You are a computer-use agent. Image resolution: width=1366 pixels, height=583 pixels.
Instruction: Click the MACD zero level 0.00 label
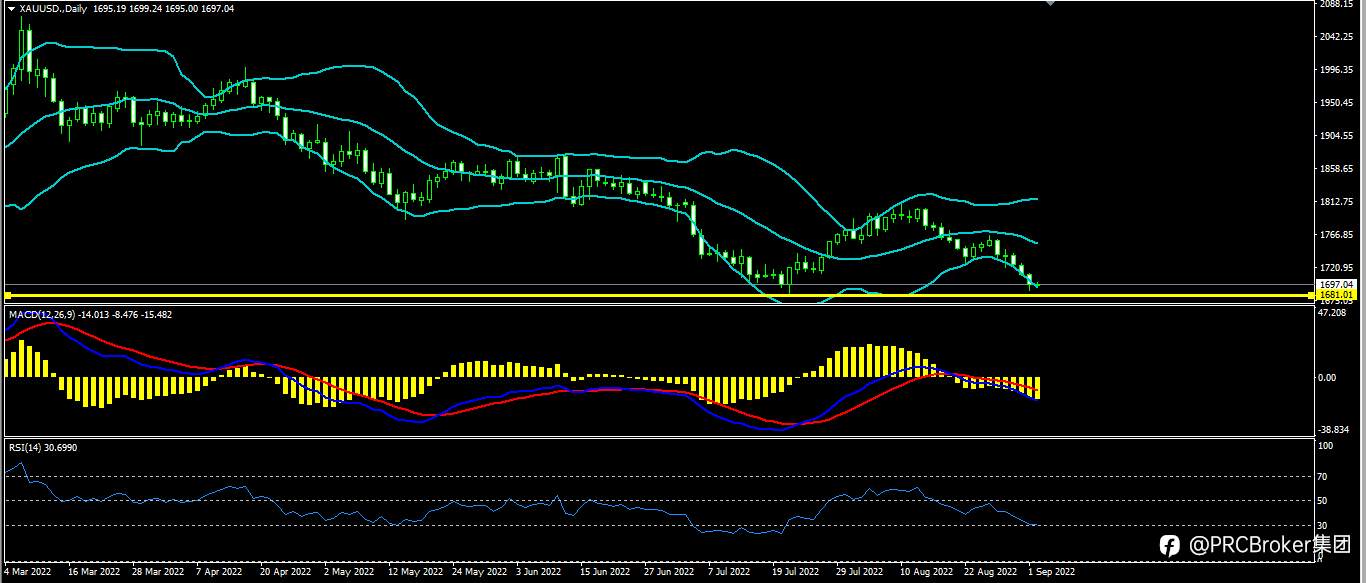pyautogui.click(x=1329, y=378)
